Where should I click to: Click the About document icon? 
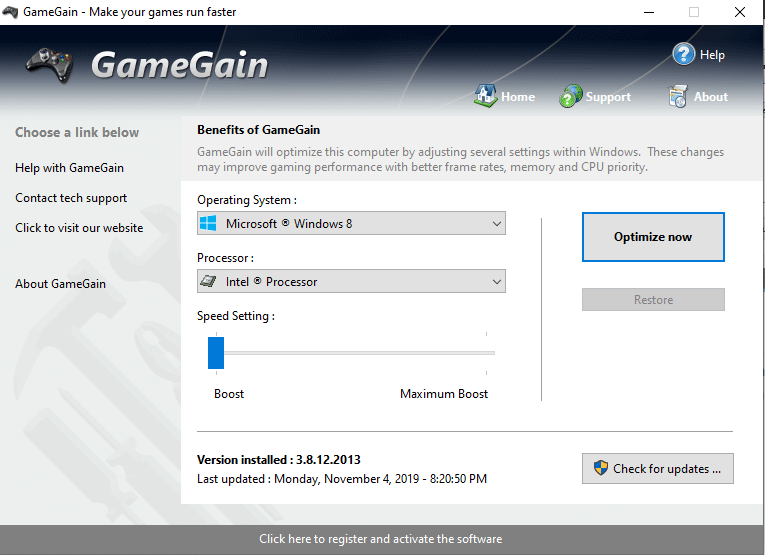678,96
